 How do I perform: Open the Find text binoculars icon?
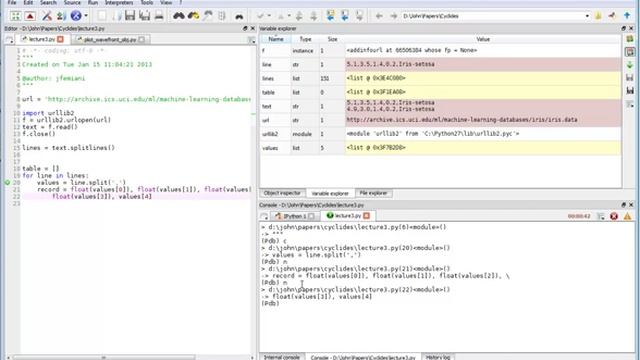179,16
